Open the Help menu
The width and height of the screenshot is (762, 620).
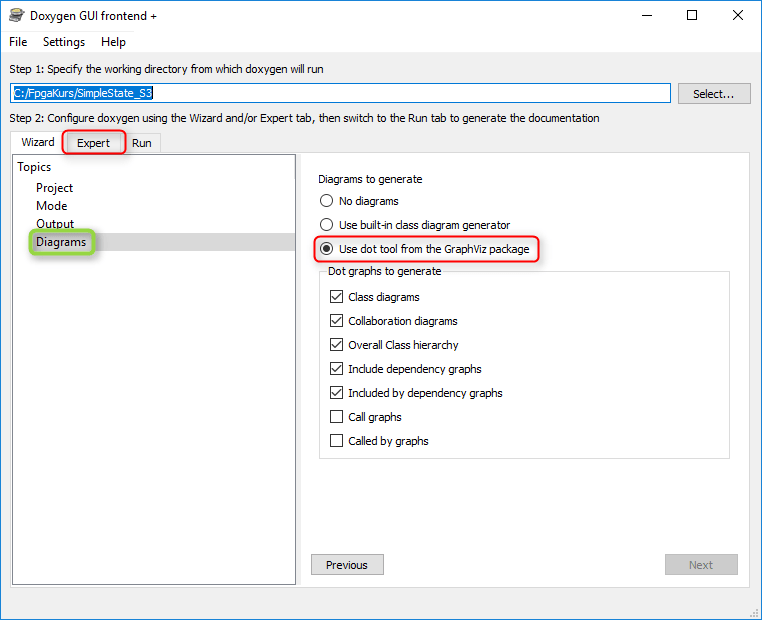click(113, 42)
